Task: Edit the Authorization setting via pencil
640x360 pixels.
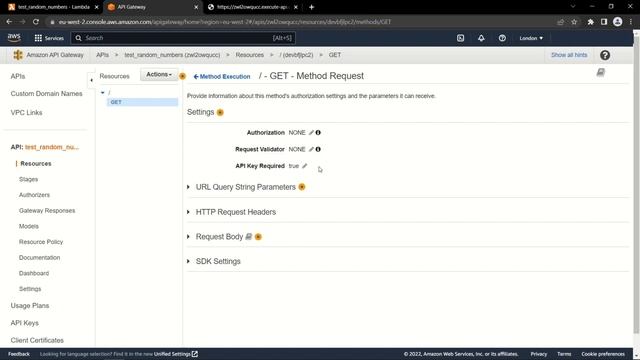Action: (x=311, y=133)
